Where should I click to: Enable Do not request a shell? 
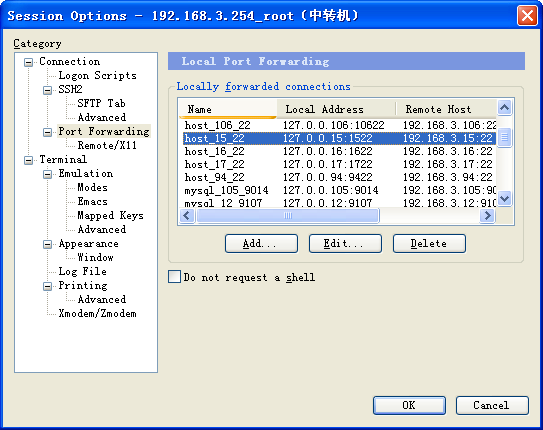point(174,277)
